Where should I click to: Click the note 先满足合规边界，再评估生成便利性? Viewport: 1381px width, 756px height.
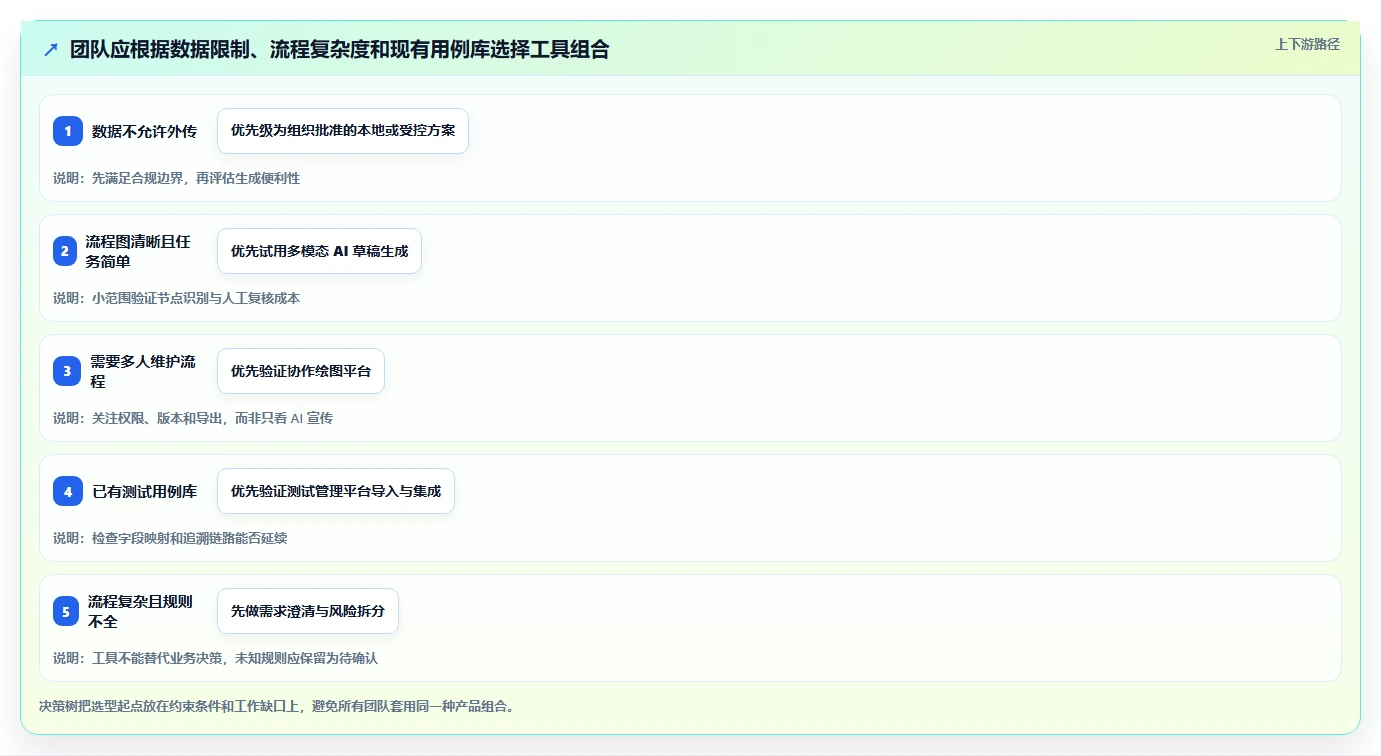[x=176, y=178]
